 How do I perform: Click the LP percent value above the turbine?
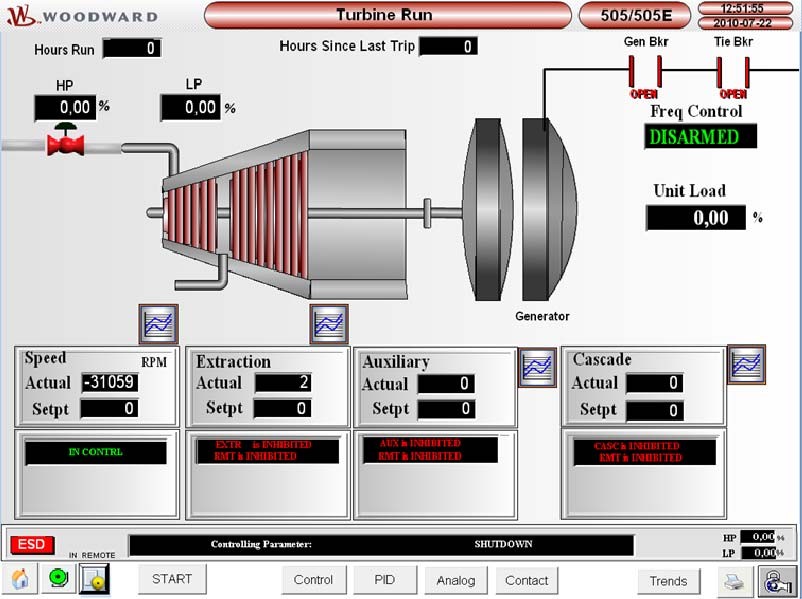(191, 107)
